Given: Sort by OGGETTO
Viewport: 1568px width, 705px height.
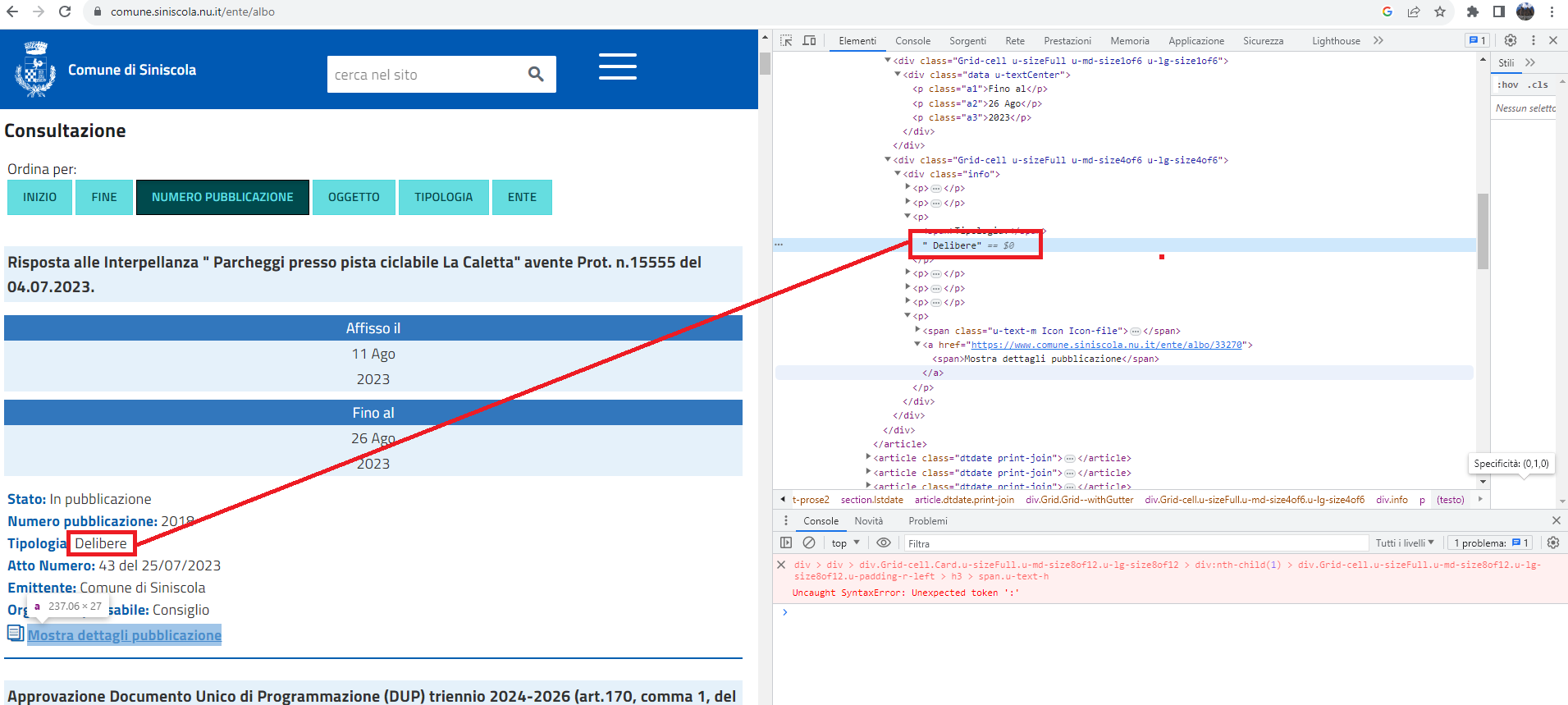Looking at the screenshot, I should [x=354, y=197].
